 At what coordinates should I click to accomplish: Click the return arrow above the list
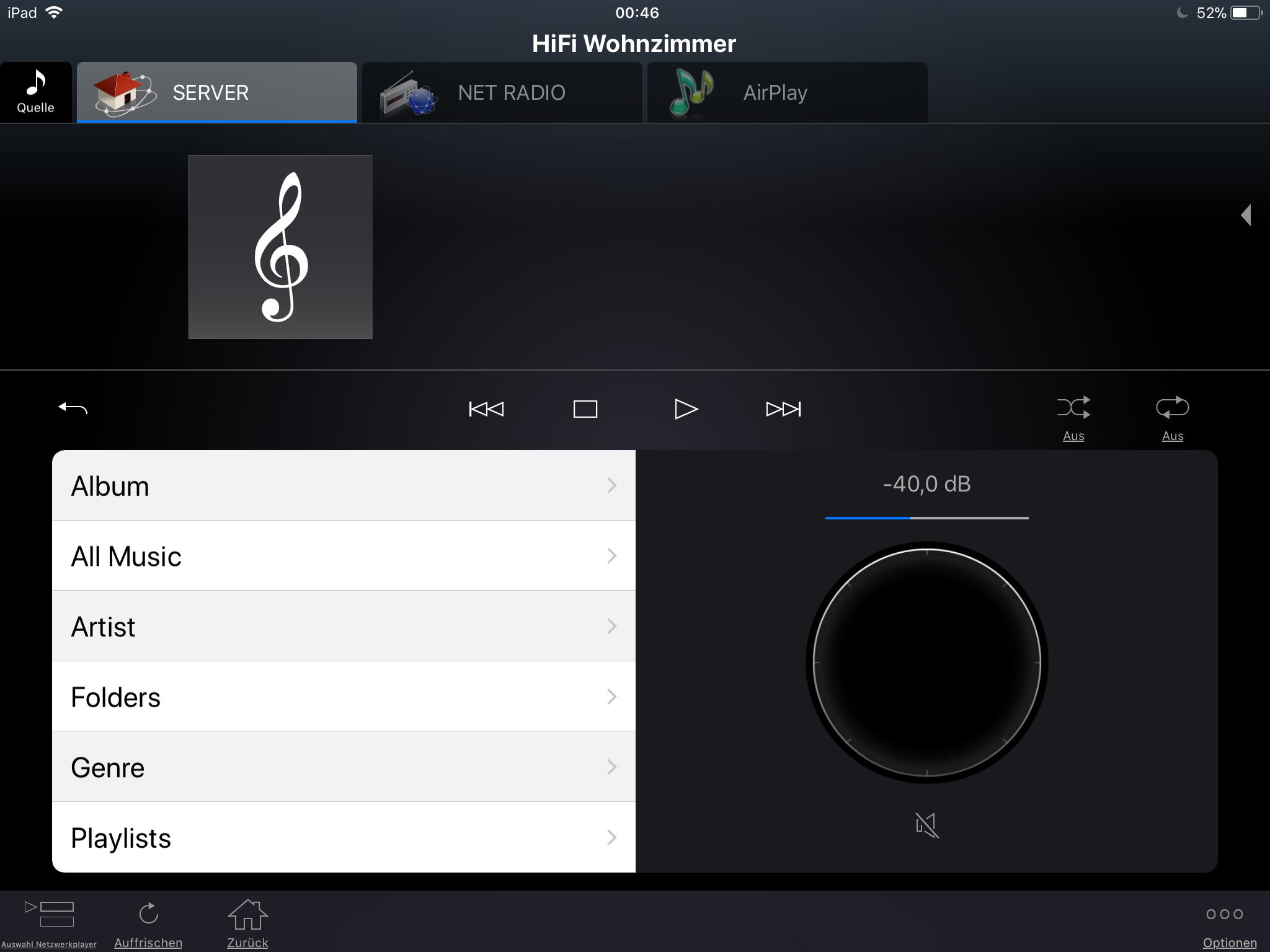(x=73, y=408)
